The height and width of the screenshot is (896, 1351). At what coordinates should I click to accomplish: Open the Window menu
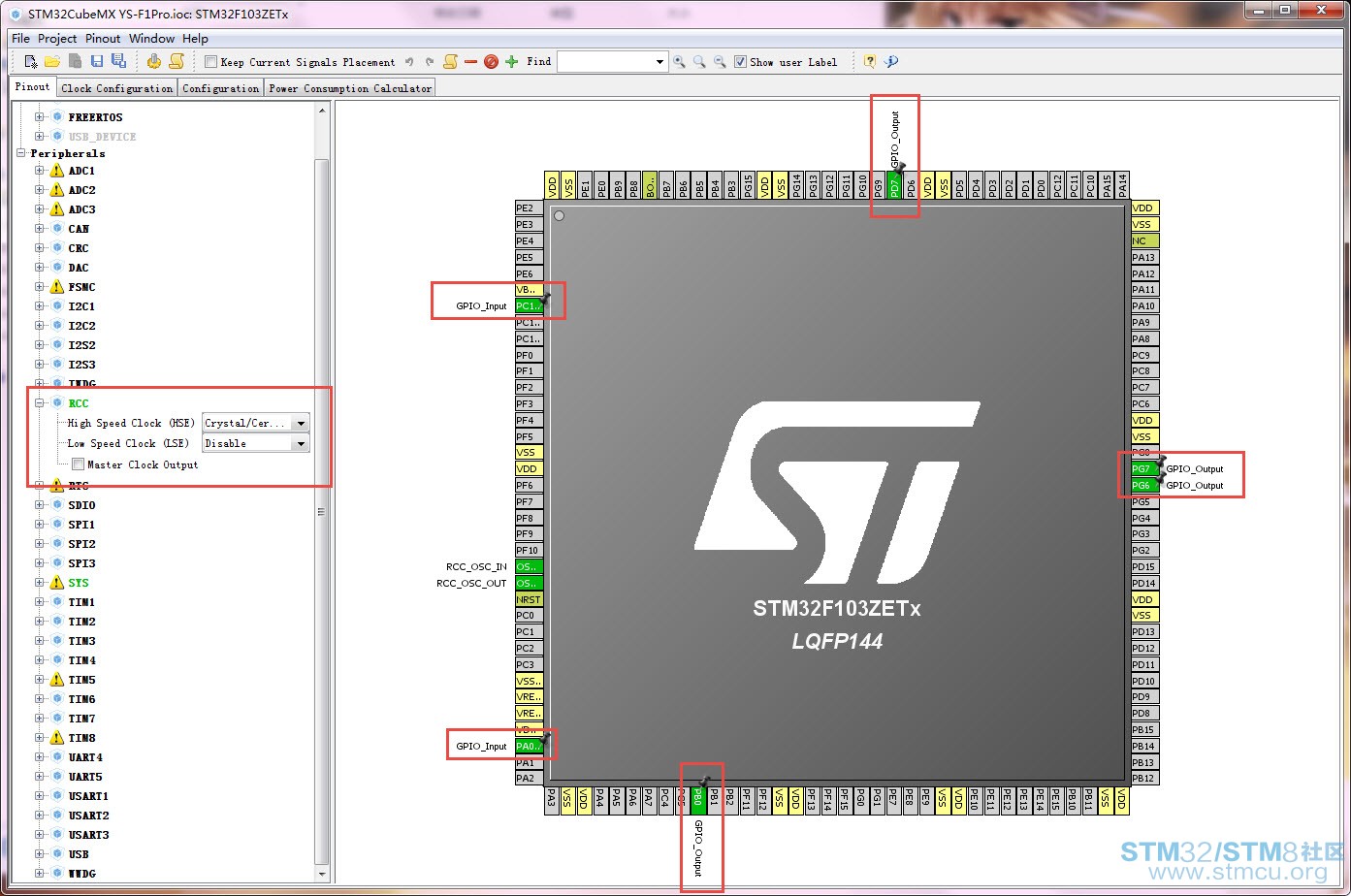[151, 39]
